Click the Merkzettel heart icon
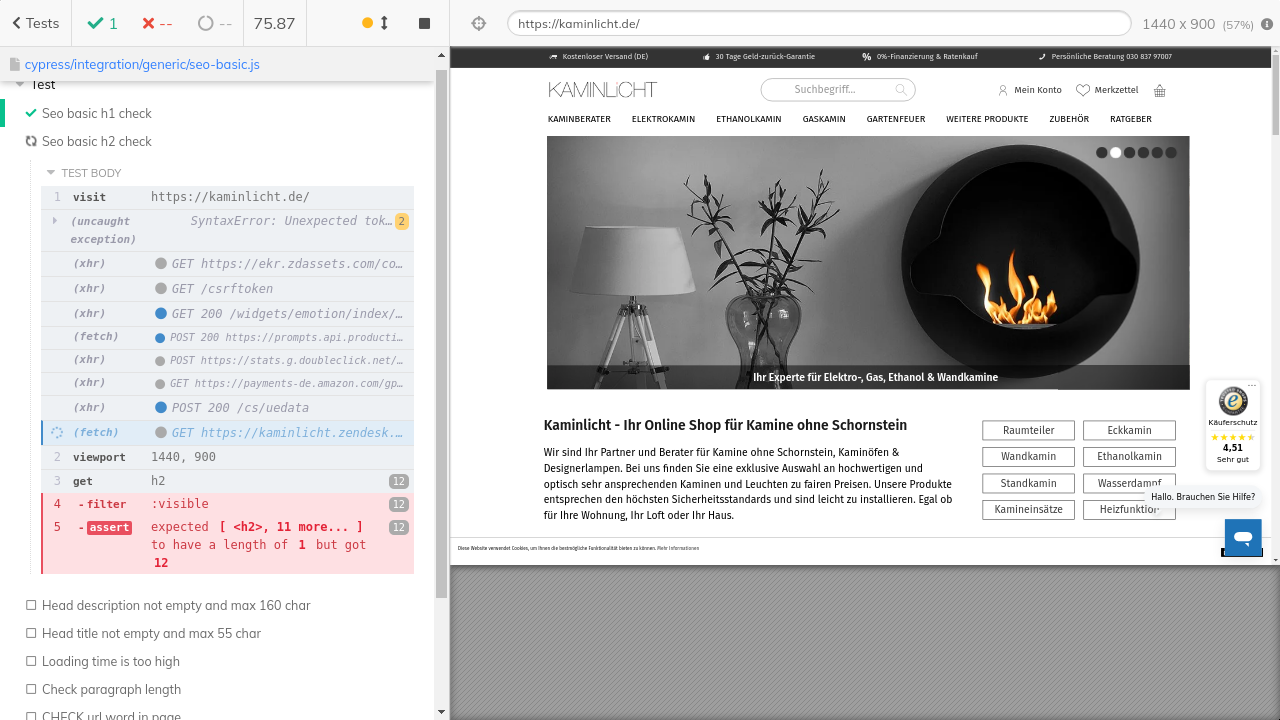 click(1083, 90)
